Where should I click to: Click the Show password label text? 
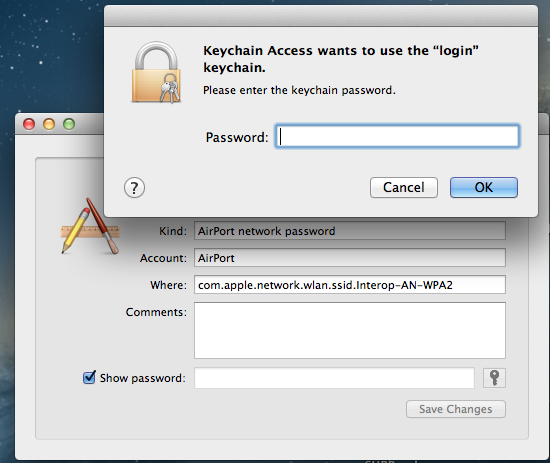(x=142, y=378)
